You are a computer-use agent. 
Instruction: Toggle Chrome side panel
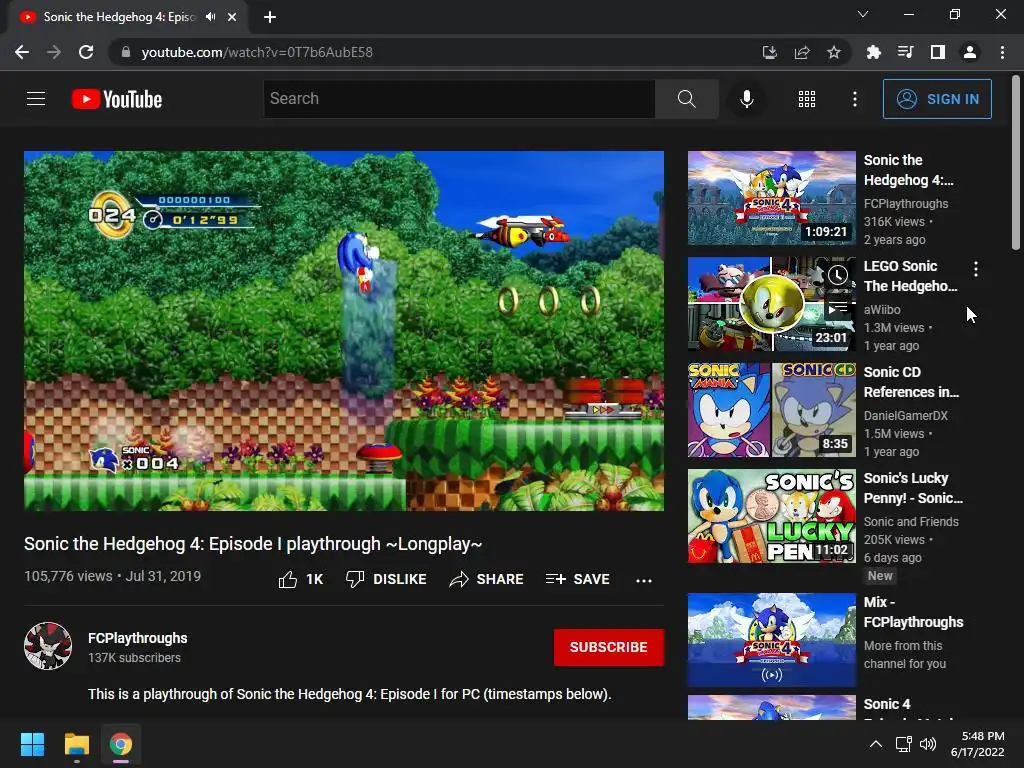point(938,52)
